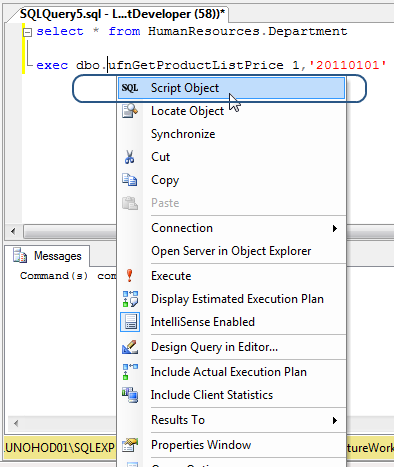This screenshot has width=394, height=467.
Task: Expand the Connection submenu arrow
Action: pyautogui.click(x=335, y=228)
